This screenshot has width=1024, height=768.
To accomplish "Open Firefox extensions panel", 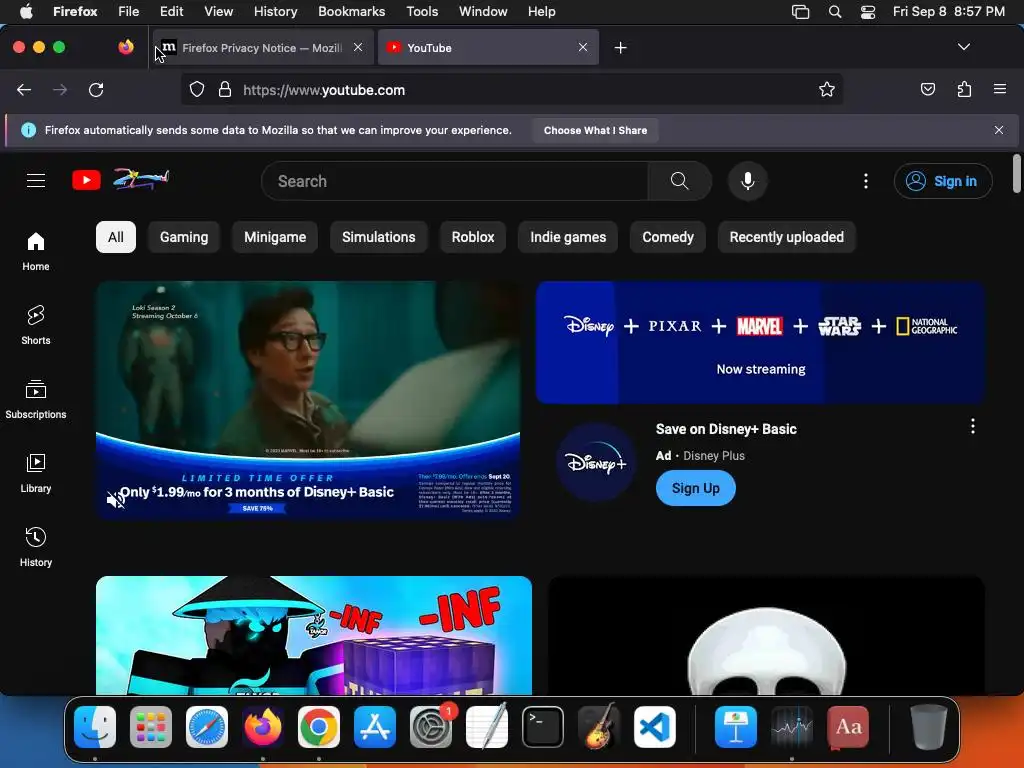I will coord(964,89).
